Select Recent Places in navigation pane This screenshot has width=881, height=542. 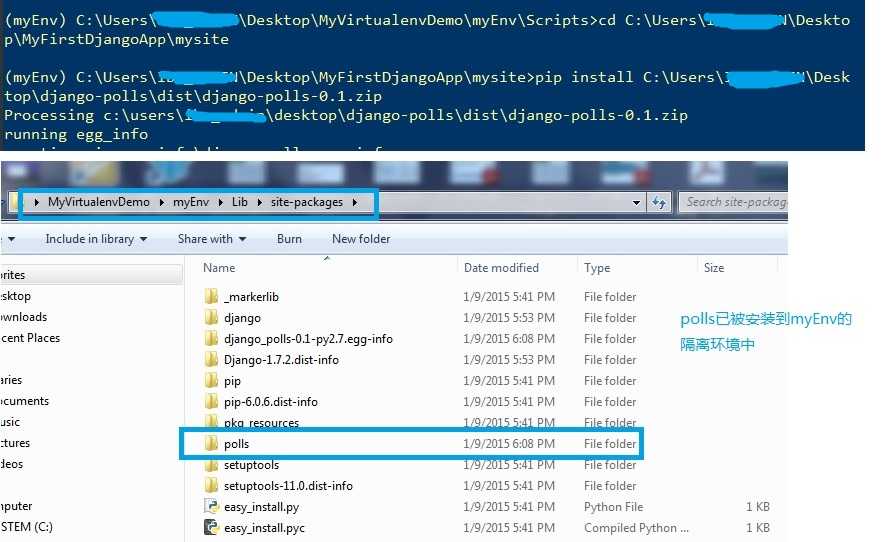pos(30,338)
